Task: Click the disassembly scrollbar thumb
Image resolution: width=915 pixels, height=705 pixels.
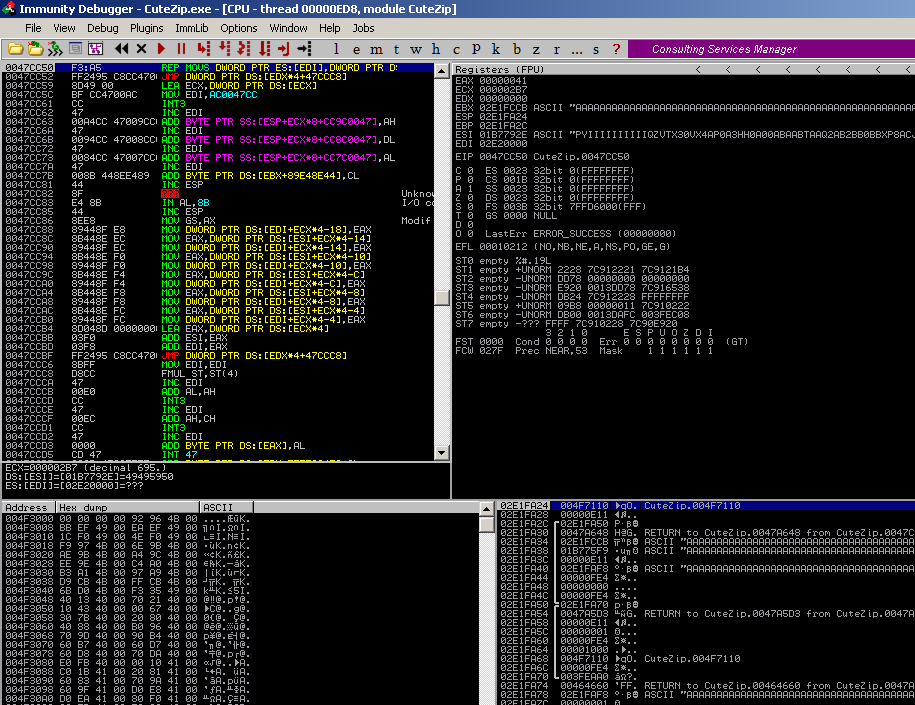Action: coord(442,297)
